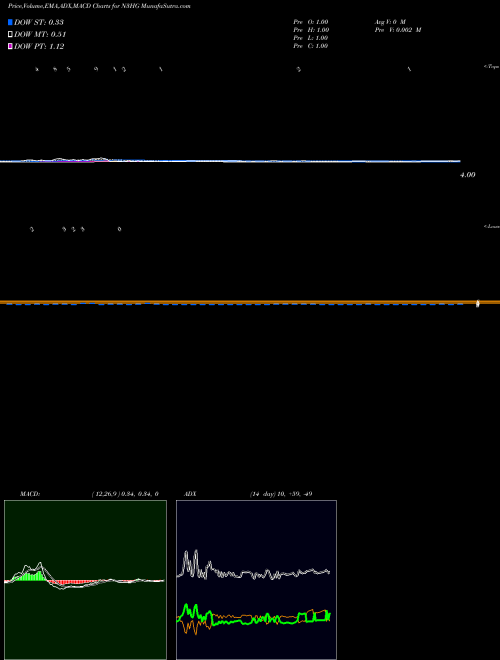Click the MACD panel title label
This screenshot has height=660, width=500.
click(30, 494)
